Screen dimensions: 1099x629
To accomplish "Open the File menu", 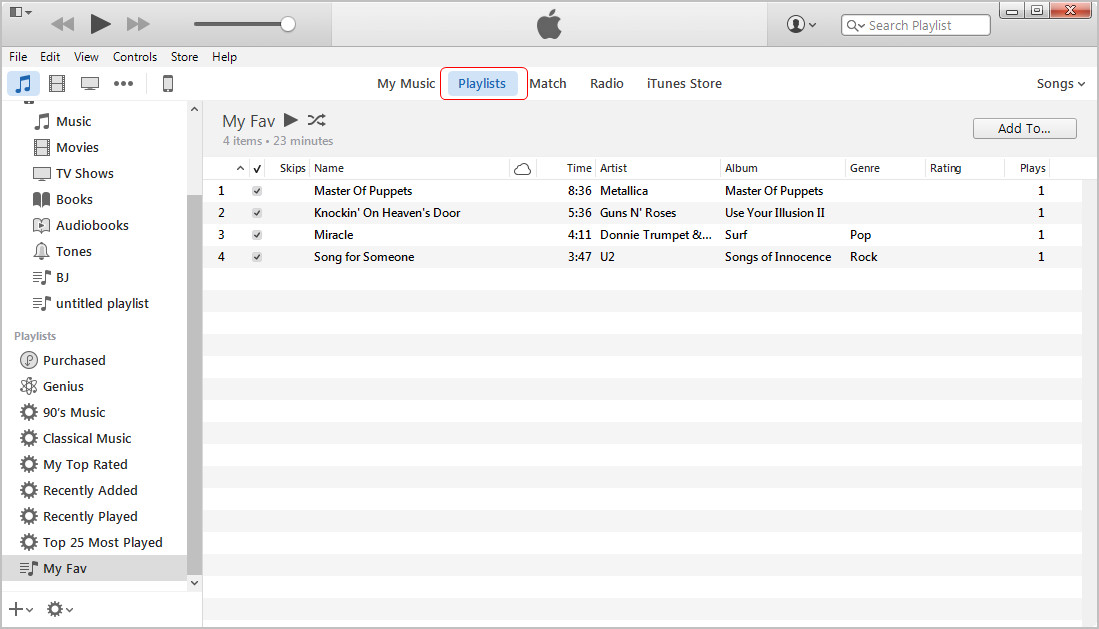I will coord(18,57).
